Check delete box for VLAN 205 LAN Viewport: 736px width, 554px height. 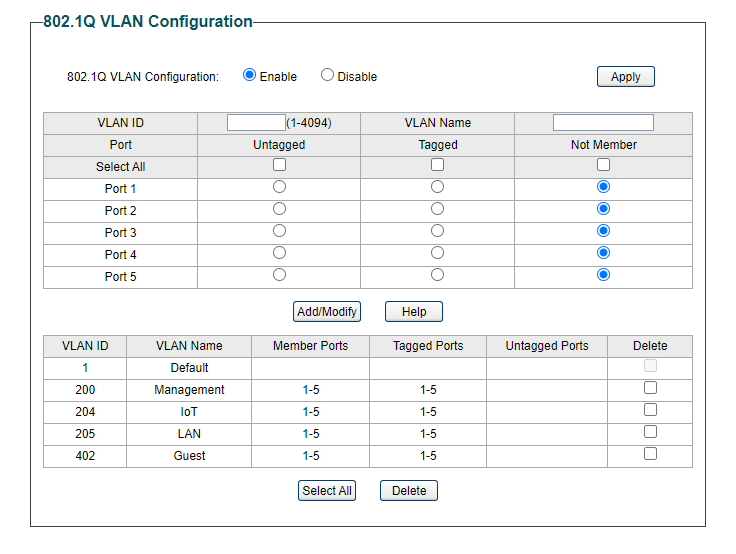[x=650, y=432]
